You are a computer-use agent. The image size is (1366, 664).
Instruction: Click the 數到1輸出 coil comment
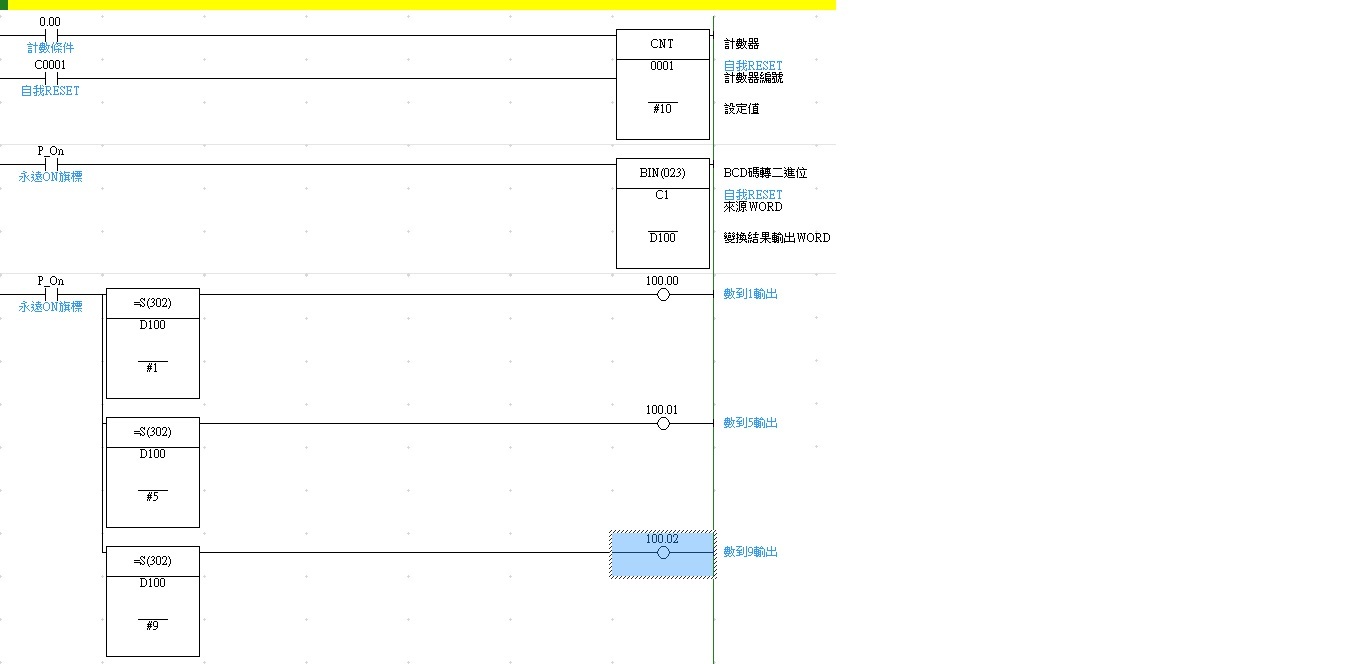[x=750, y=294]
